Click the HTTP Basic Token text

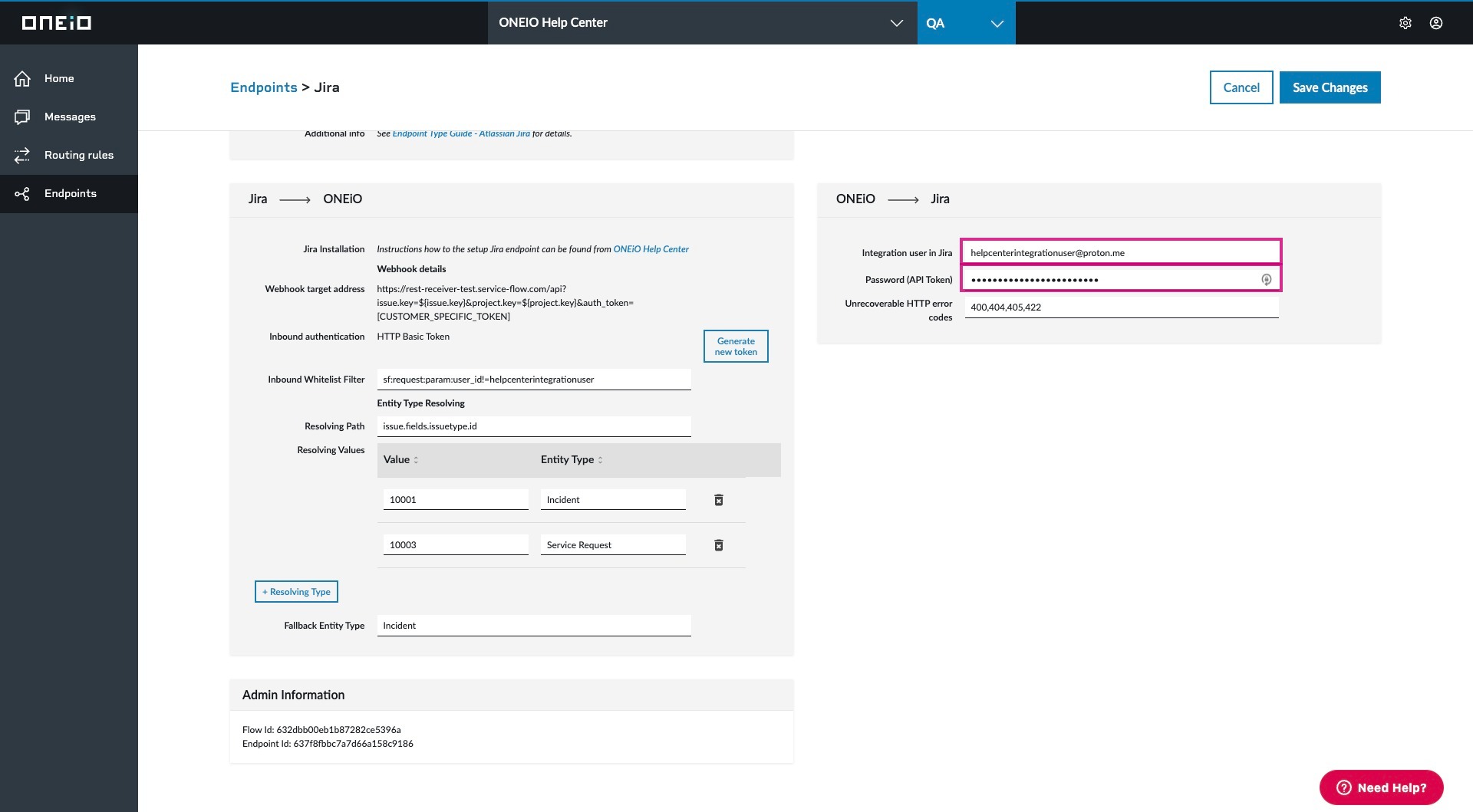(x=414, y=337)
